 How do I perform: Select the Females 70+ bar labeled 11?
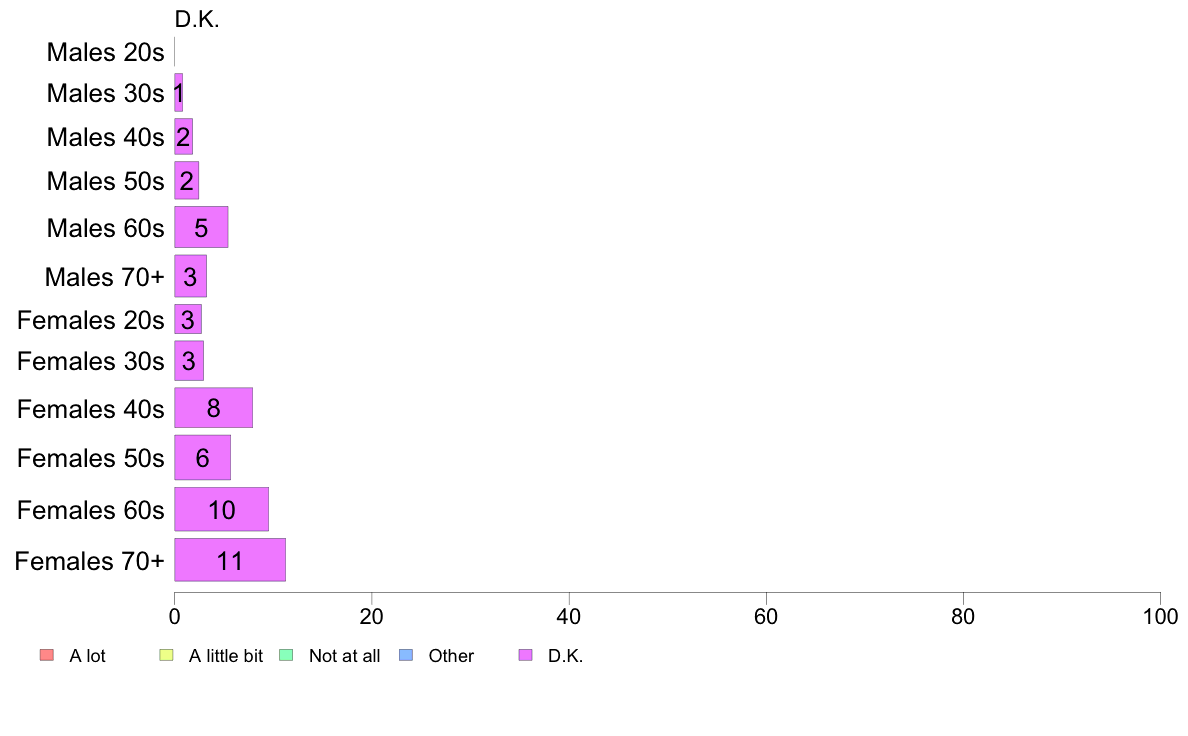coord(230,560)
